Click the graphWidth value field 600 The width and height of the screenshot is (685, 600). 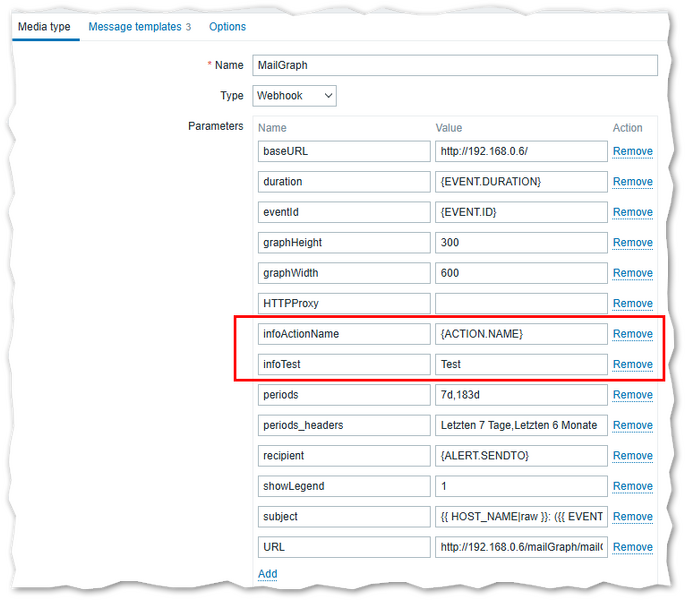(521, 273)
